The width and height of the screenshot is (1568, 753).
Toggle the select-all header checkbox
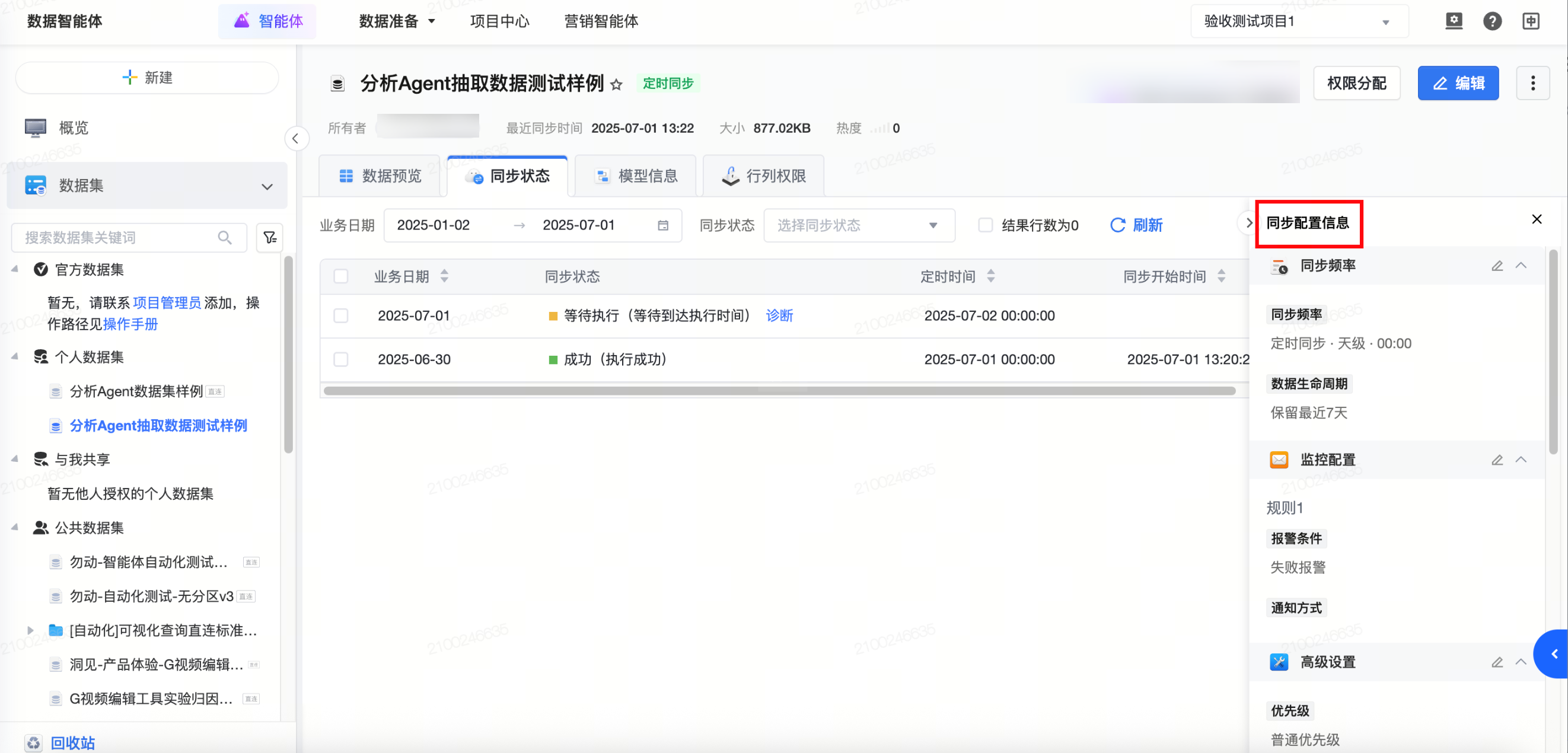pos(341,276)
